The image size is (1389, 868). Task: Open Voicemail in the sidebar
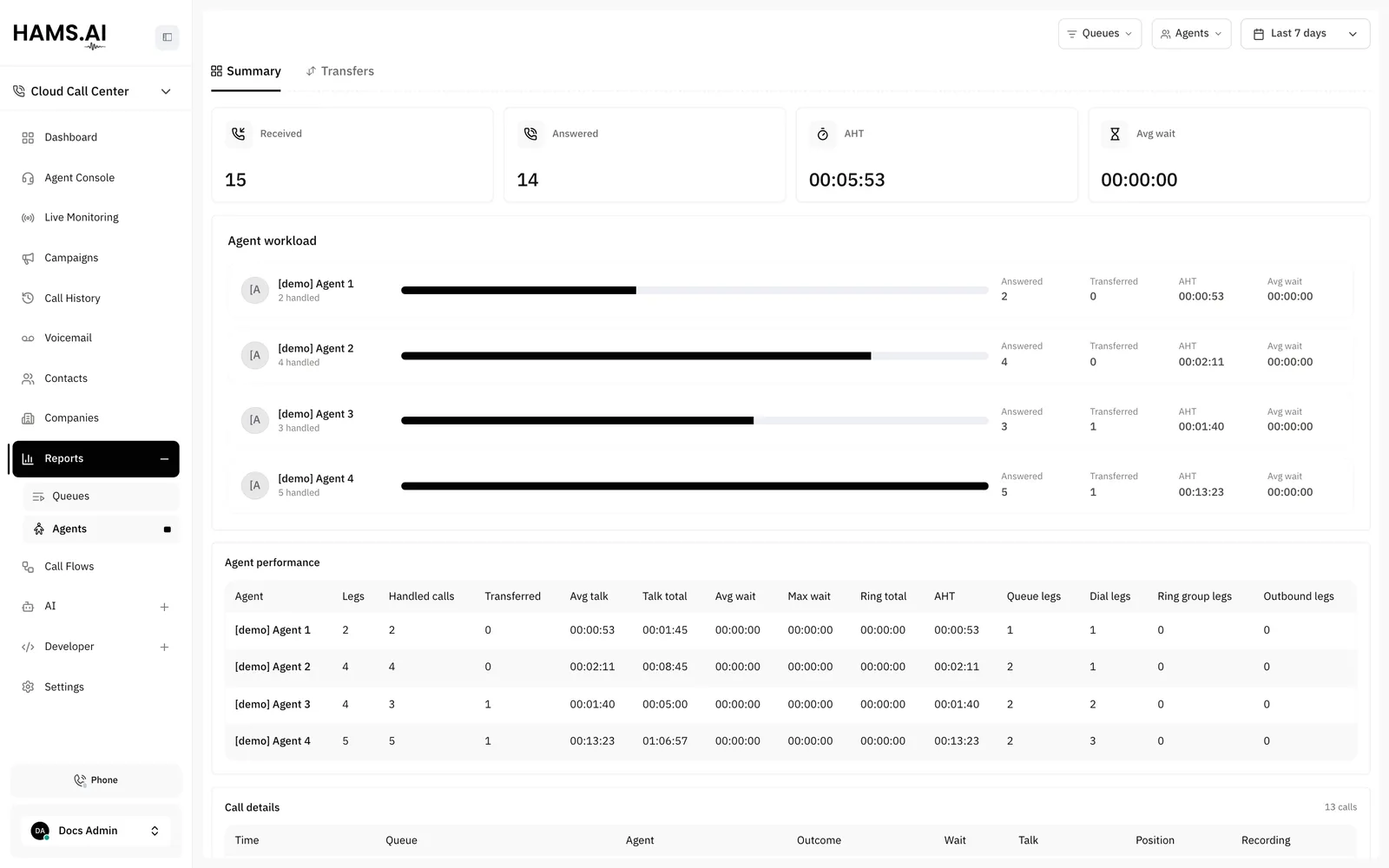click(x=95, y=339)
